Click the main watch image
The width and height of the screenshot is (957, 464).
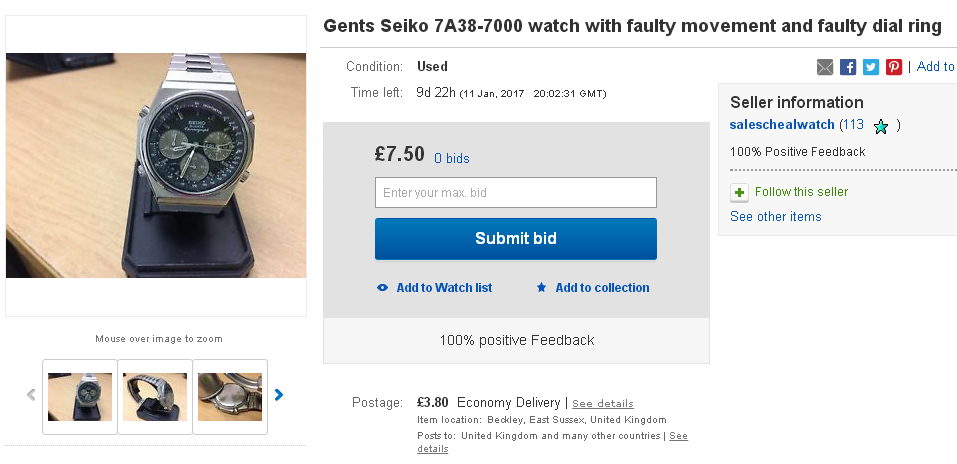pos(156,165)
